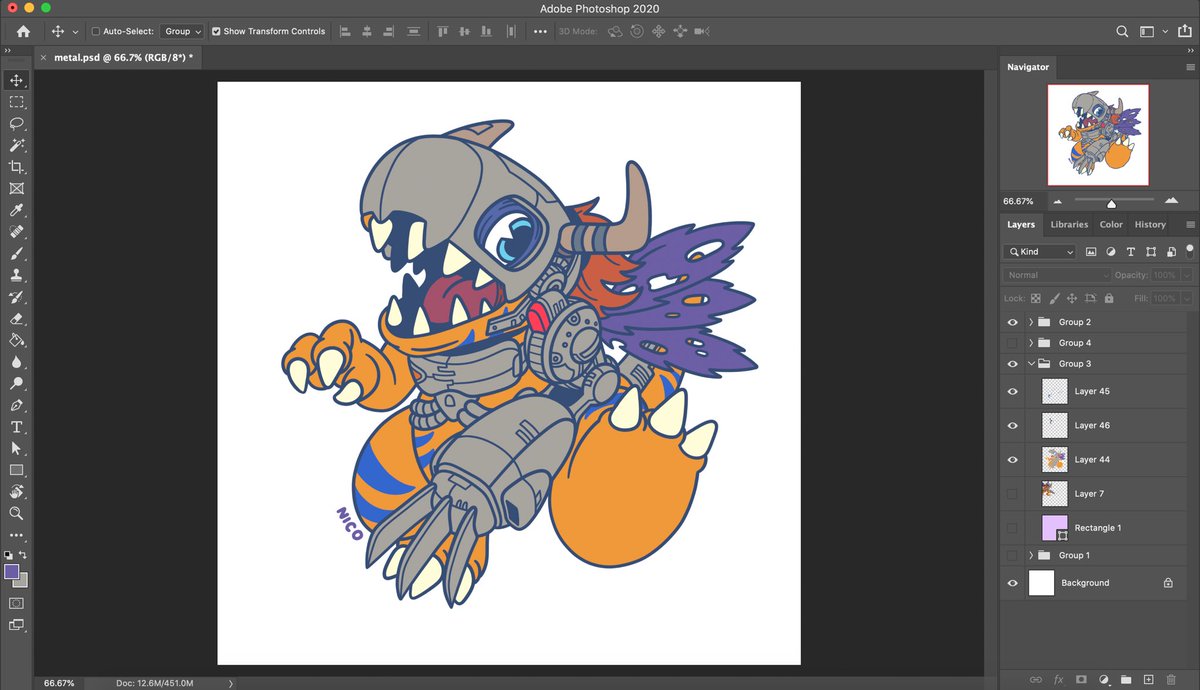Image resolution: width=1200 pixels, height=690 pixels.
Task: Enable the Auto-Select checkbox
Action: pos(96,31)
